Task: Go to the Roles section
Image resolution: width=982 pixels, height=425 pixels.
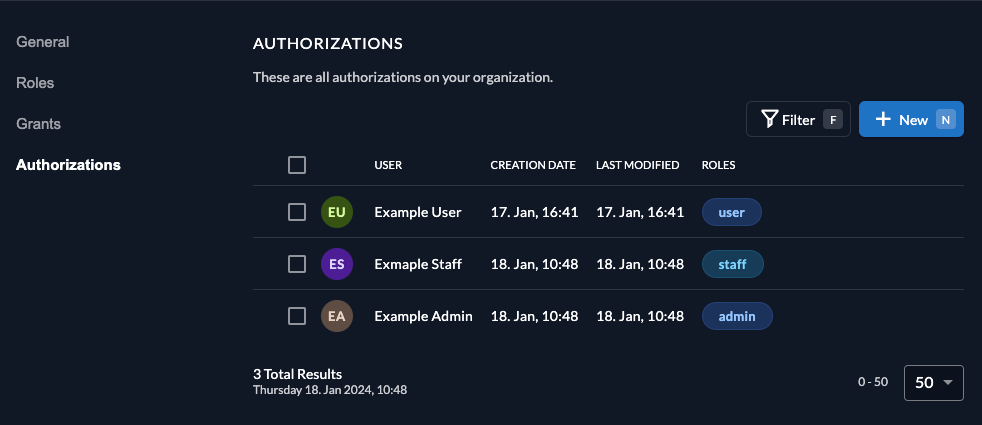Action: click(35, 83)
